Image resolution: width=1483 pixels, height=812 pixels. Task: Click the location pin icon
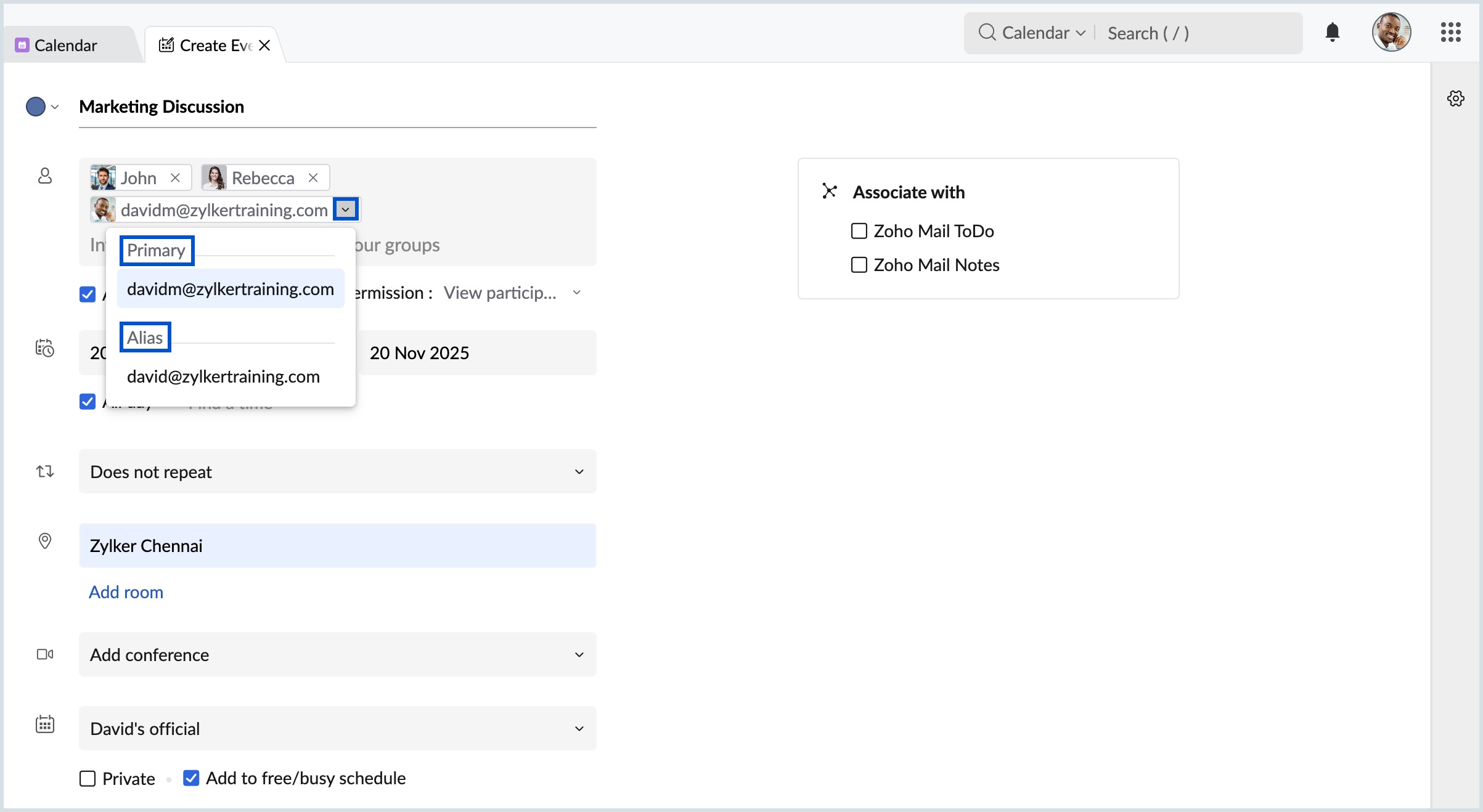click(45, 541)
